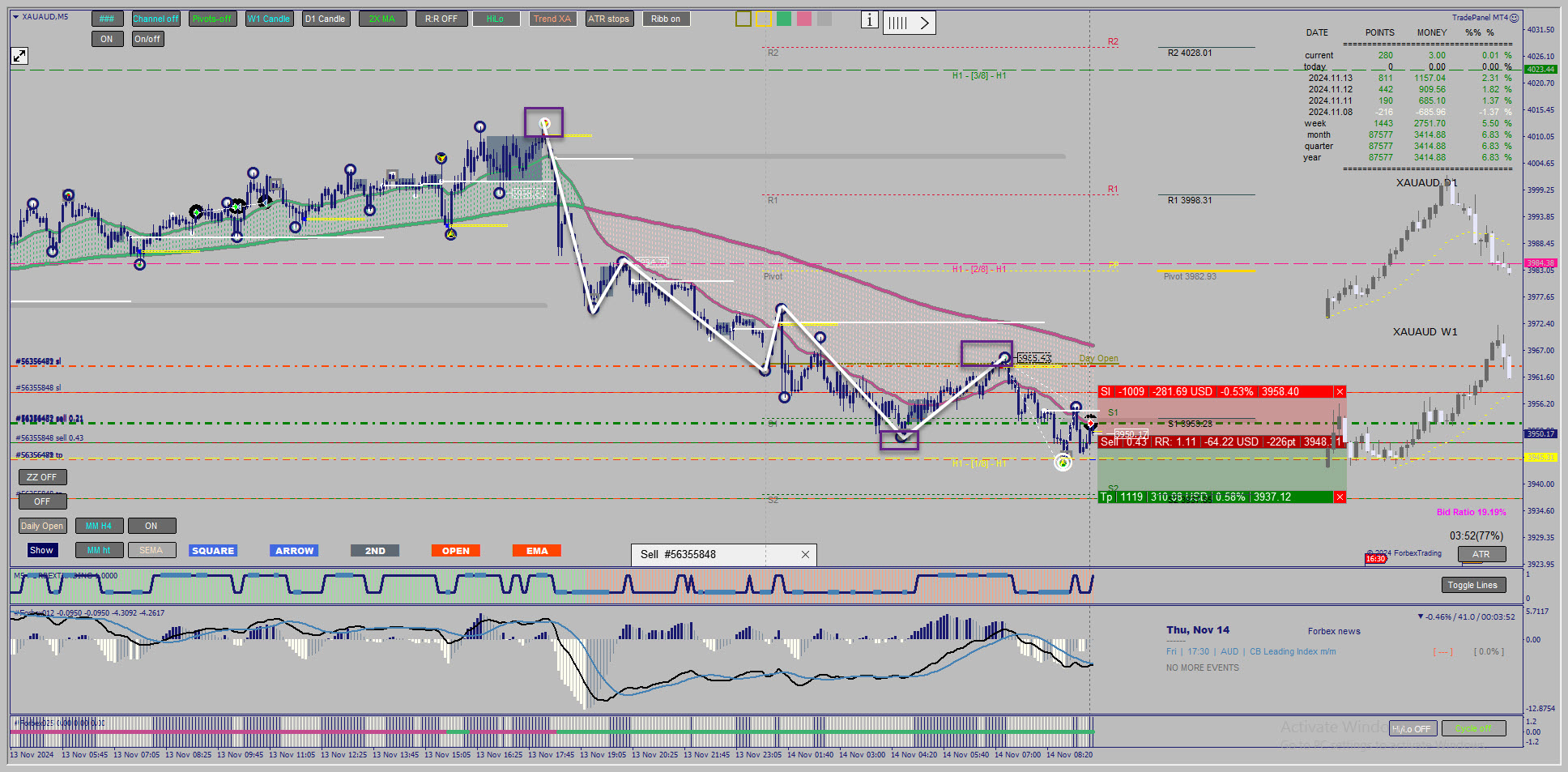Toggle the Hi/Lo OFF button

pyautogui.click(x=1412, y=729)
